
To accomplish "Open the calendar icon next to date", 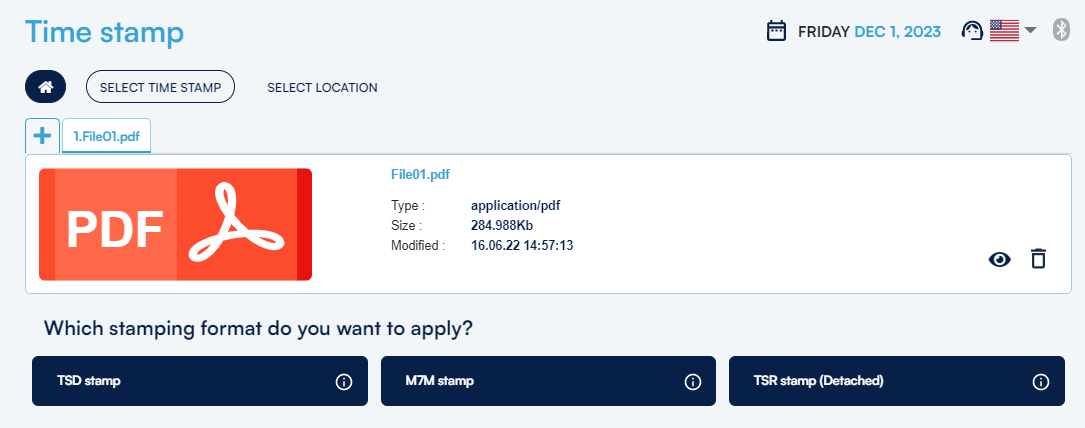I will [x=776, y=32].
